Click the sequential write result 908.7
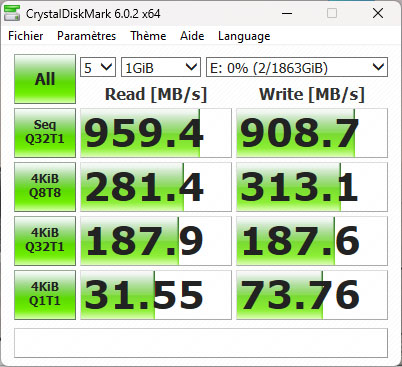 (312, 133)
